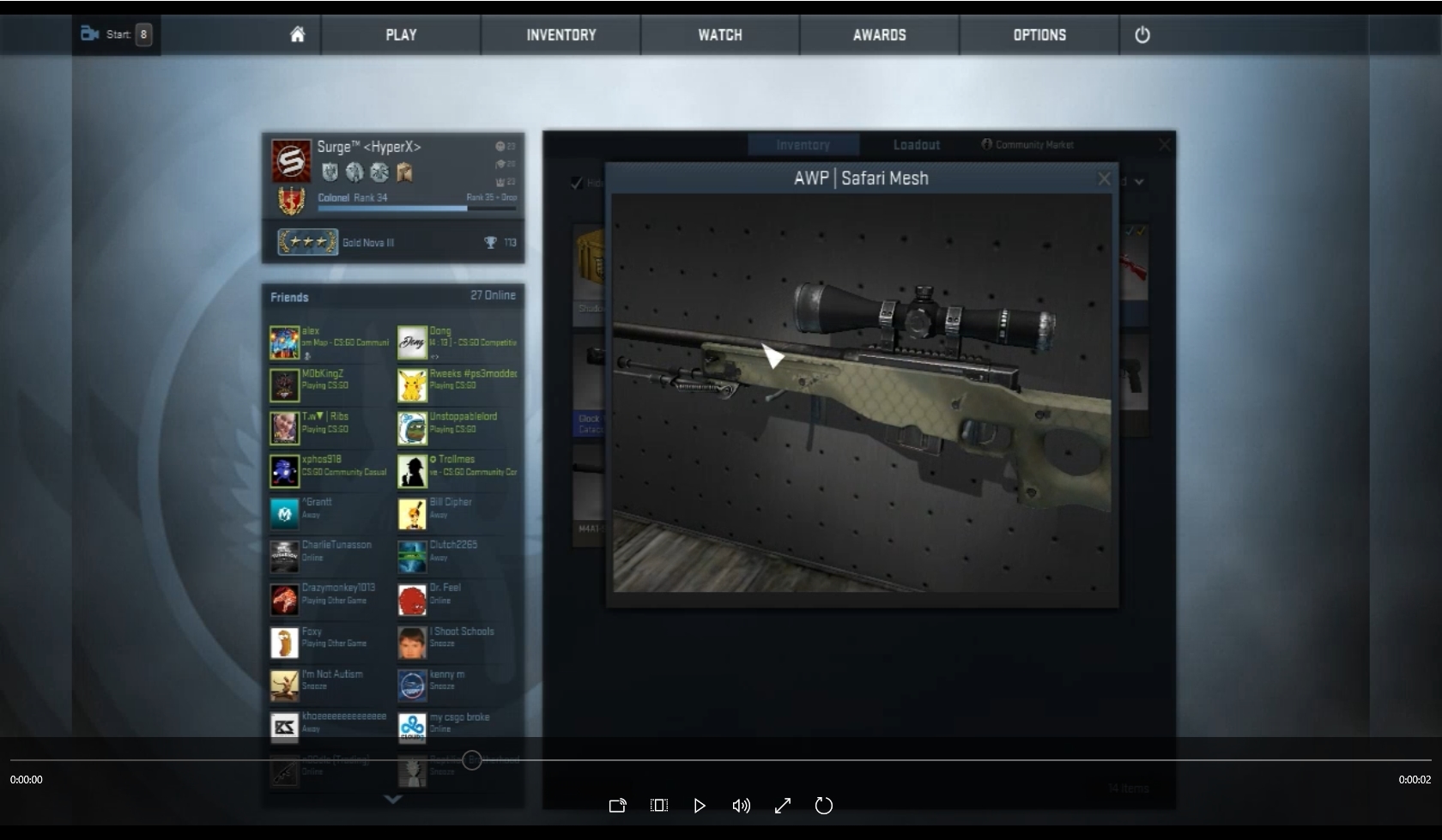Open friend Dong's avatar
The height and width of the screenshot is (840, 1442).
[x=412, y=343]
